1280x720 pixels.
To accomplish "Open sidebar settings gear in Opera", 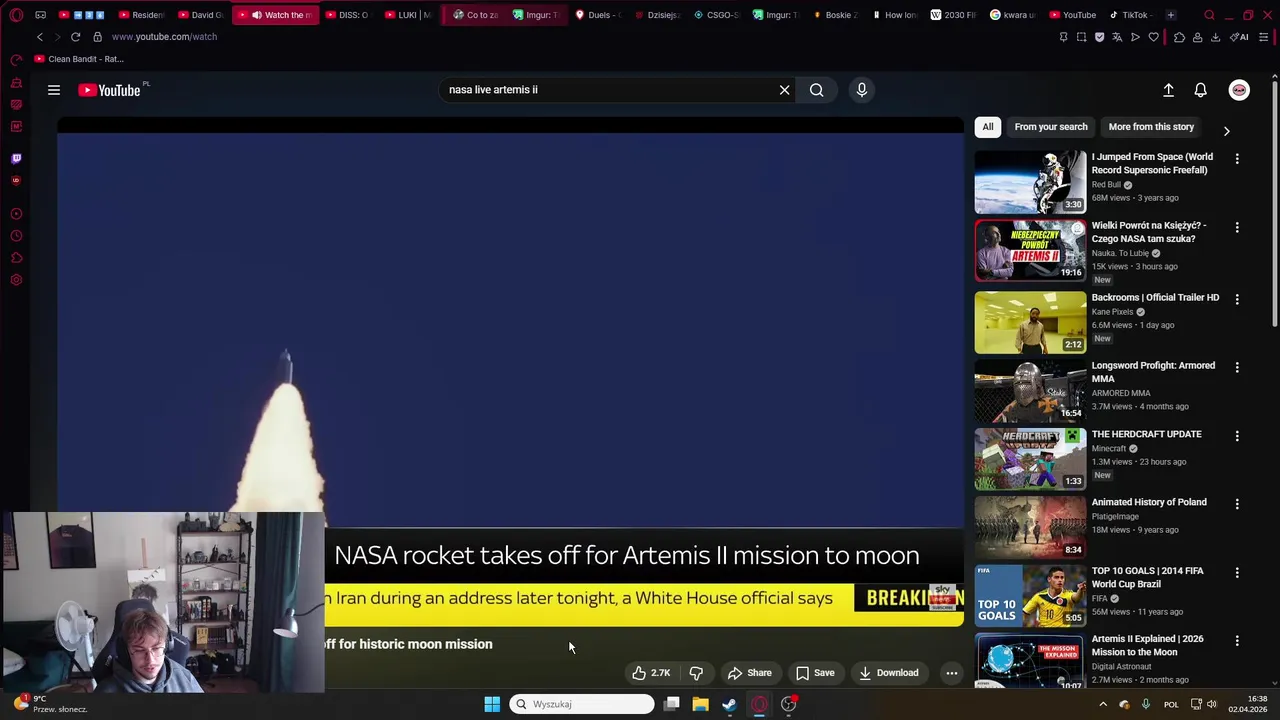I will [x=16, y=280].
